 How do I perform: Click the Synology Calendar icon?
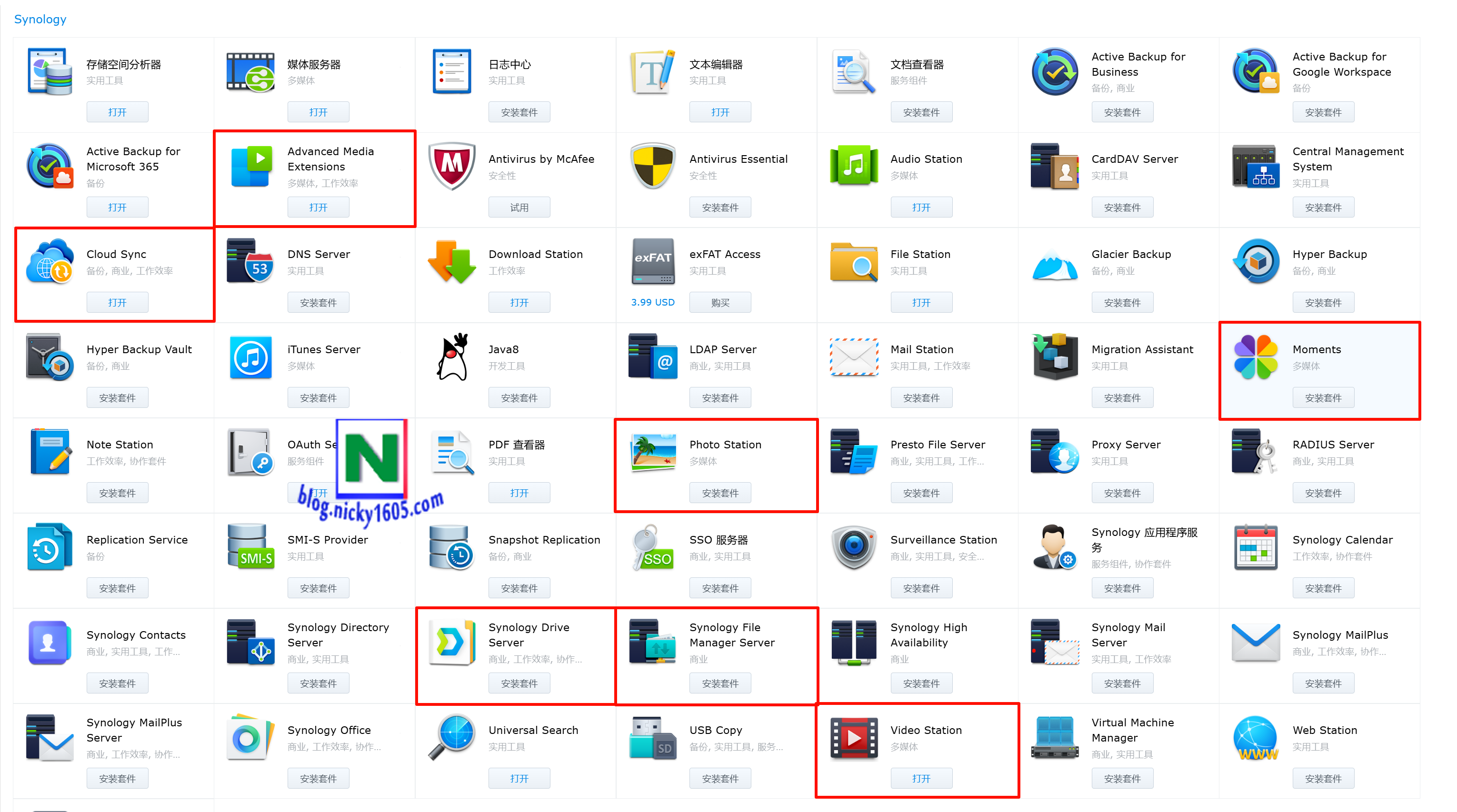point(1256,547)
